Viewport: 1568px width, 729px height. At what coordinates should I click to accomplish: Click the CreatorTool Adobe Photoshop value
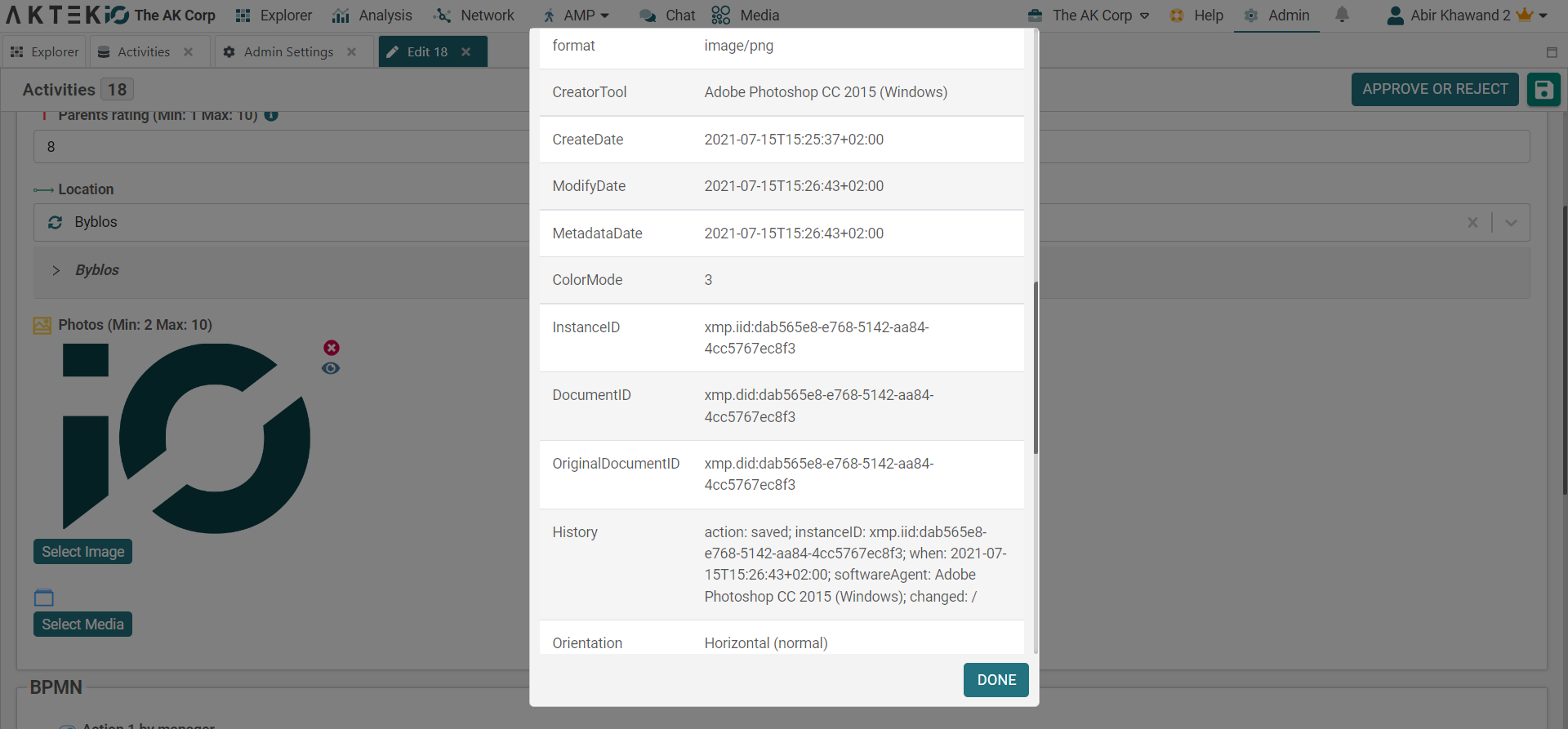click(x=826, y=92)
